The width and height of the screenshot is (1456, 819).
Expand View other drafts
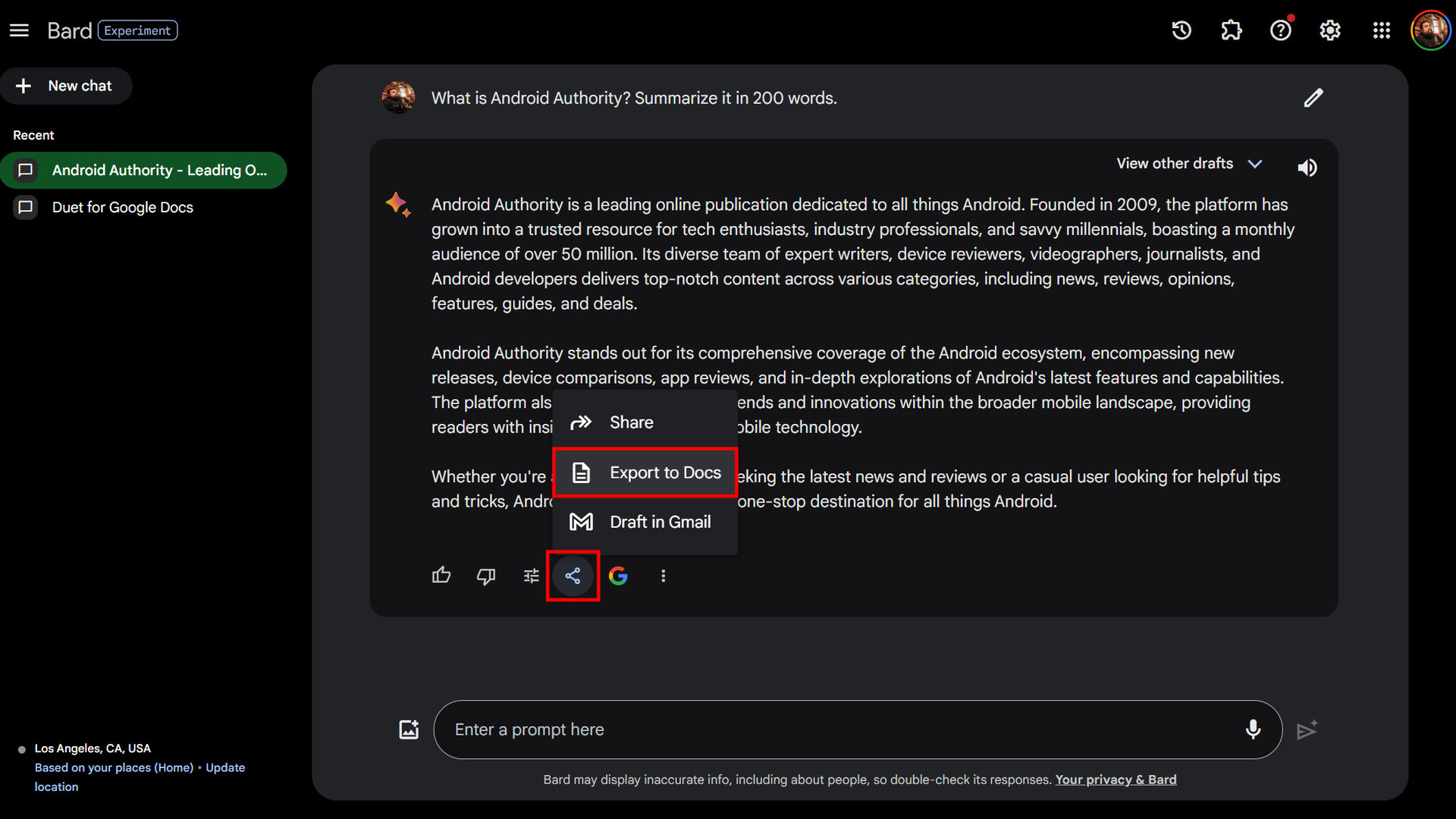1188,164
